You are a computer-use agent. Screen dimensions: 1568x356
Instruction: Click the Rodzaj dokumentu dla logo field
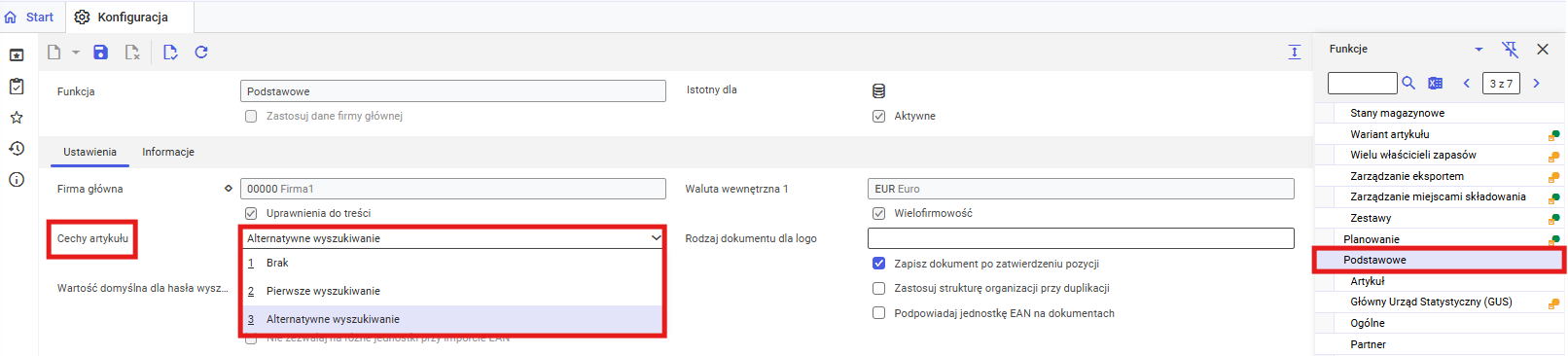tap(1081, 238)
